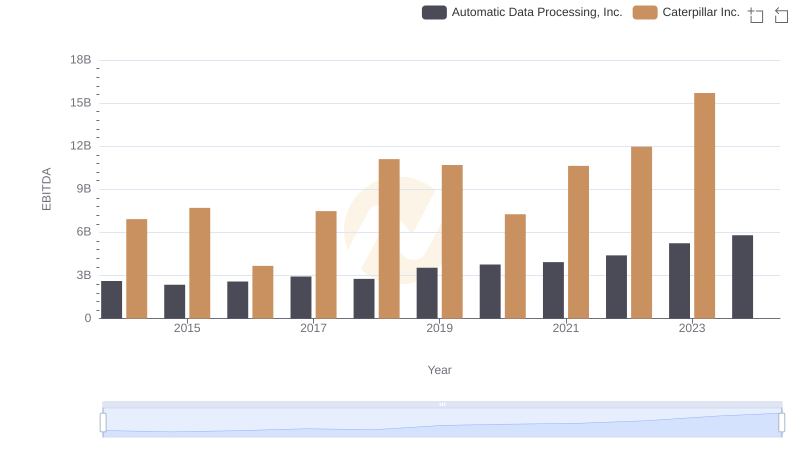Select the Caterpillar bar for 2014
Screen dimensions: 800x461
[137, 269]
